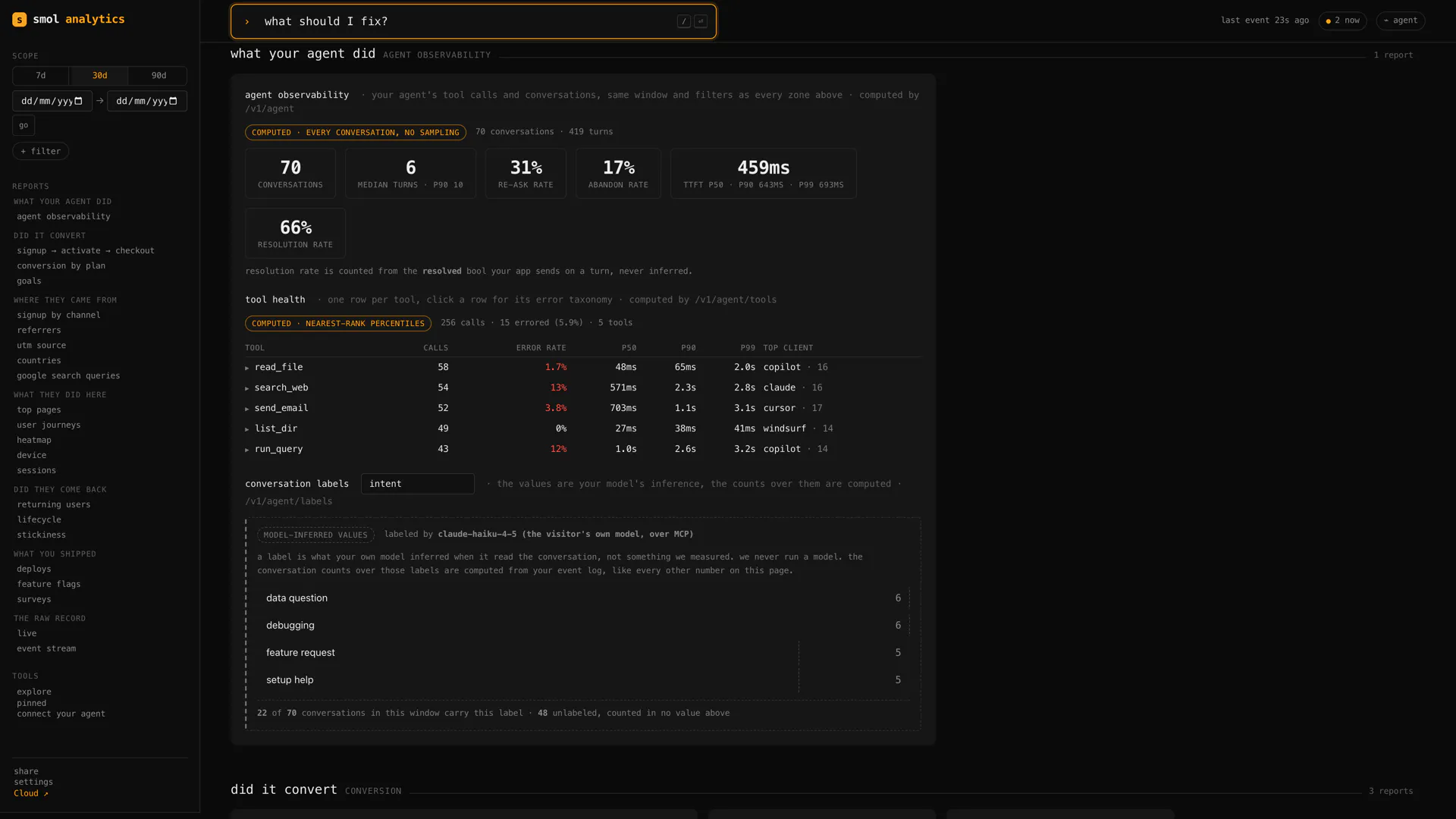Image resolution: width=1456 pixels, height=819 pixels.
Task: Click the share link in sidebar
Action: click(26, 771)
